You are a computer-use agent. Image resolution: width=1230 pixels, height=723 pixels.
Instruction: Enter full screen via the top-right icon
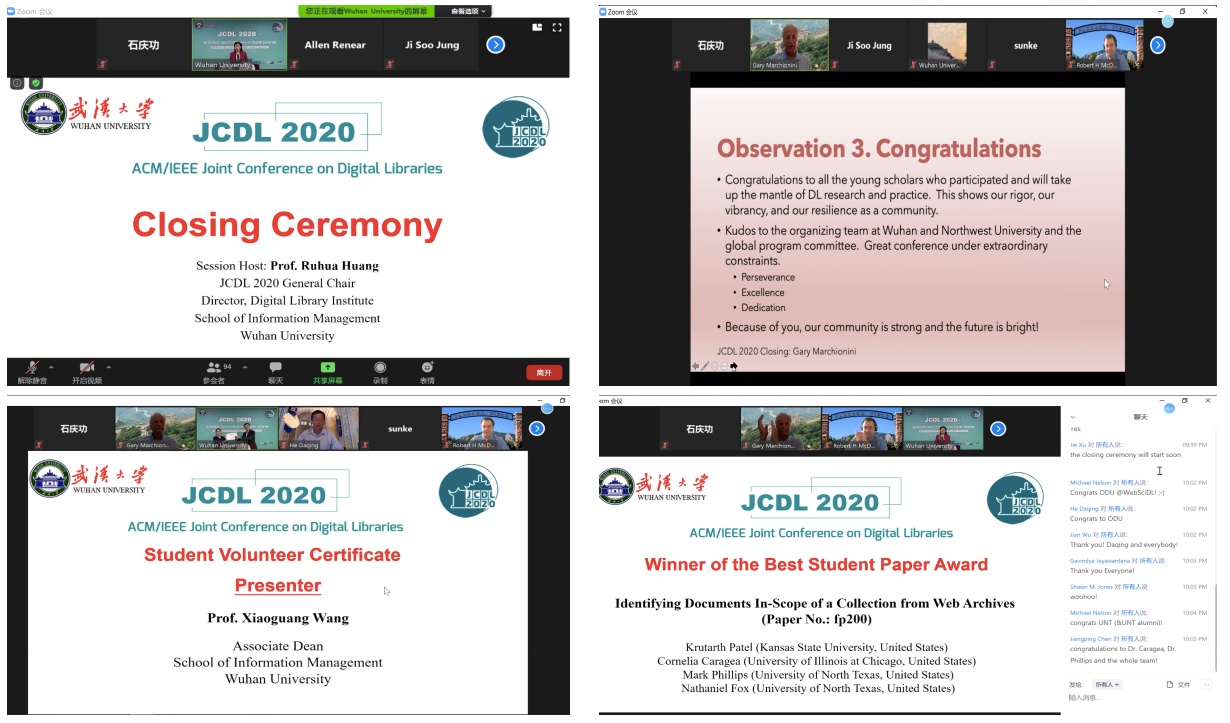557,28
